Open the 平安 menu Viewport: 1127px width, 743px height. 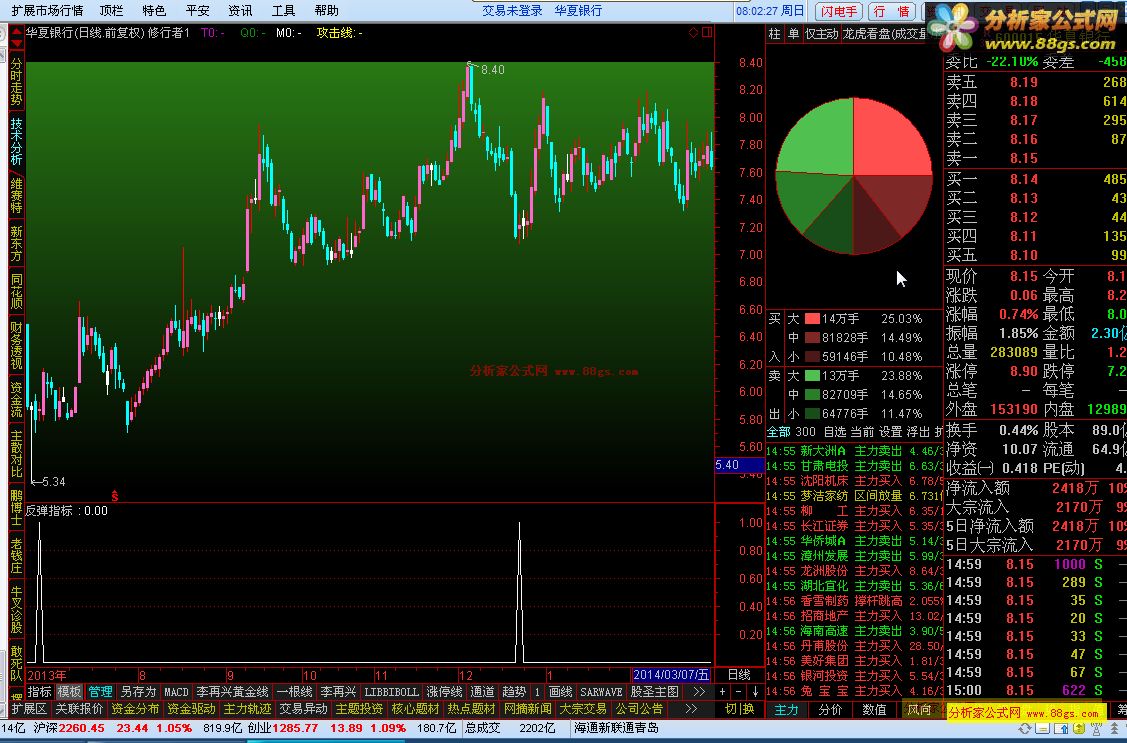coord(197,11)
